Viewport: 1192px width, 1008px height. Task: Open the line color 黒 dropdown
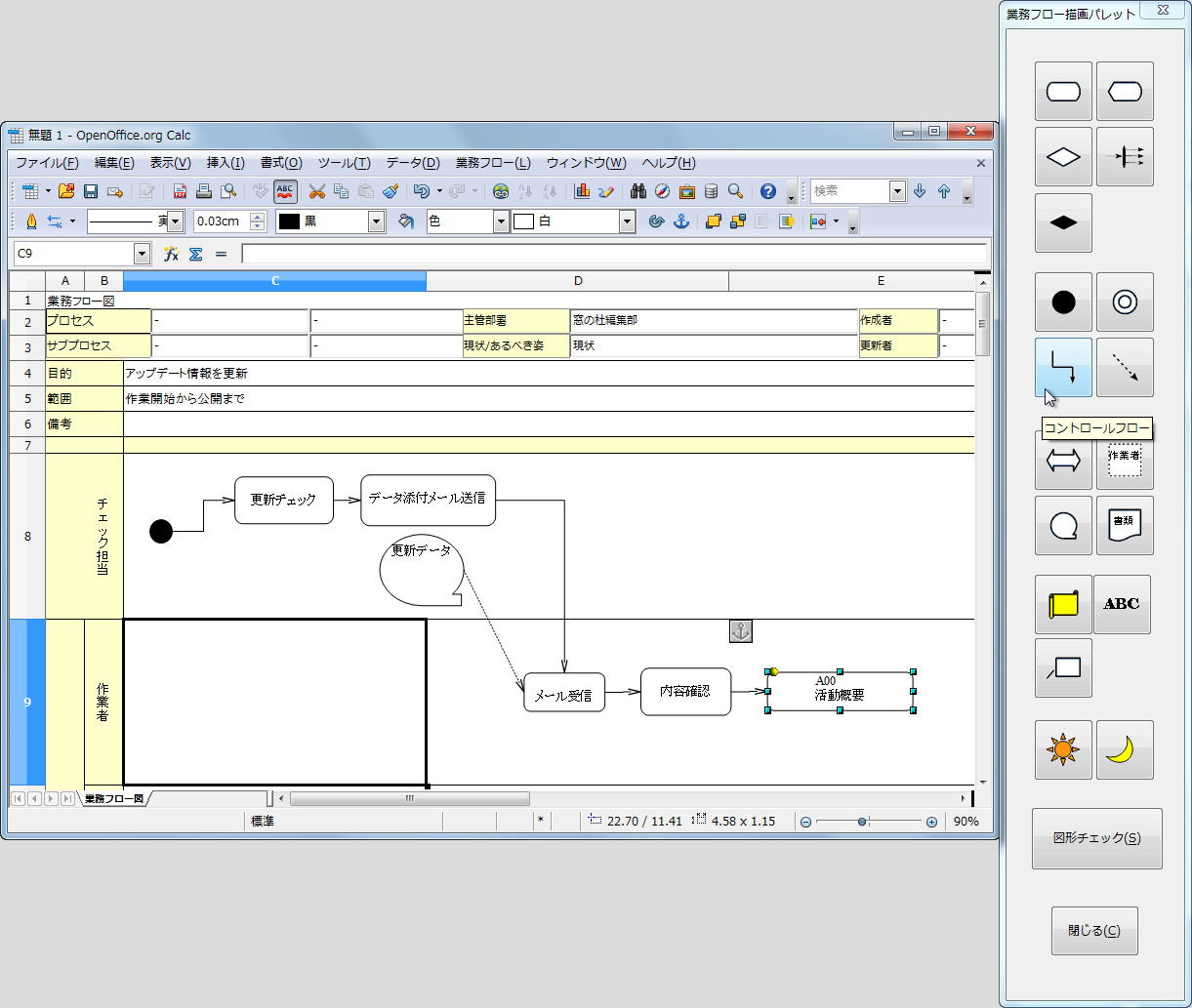click(376, 221)
